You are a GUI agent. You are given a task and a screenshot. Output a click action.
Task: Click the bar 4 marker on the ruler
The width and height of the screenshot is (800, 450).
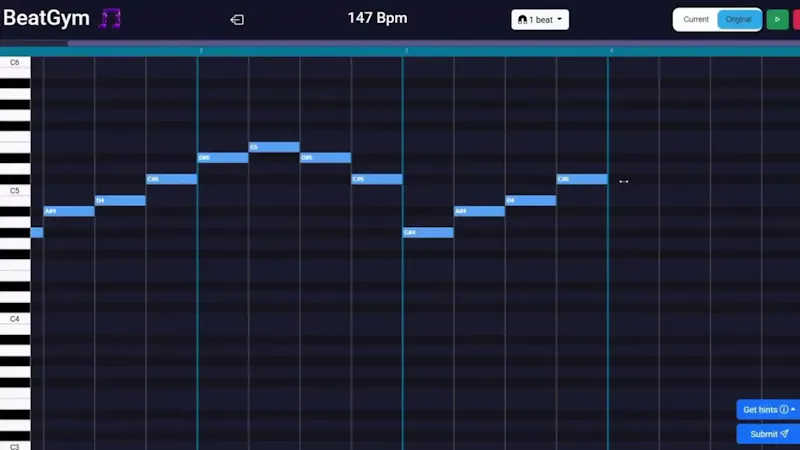pos(611,51)
